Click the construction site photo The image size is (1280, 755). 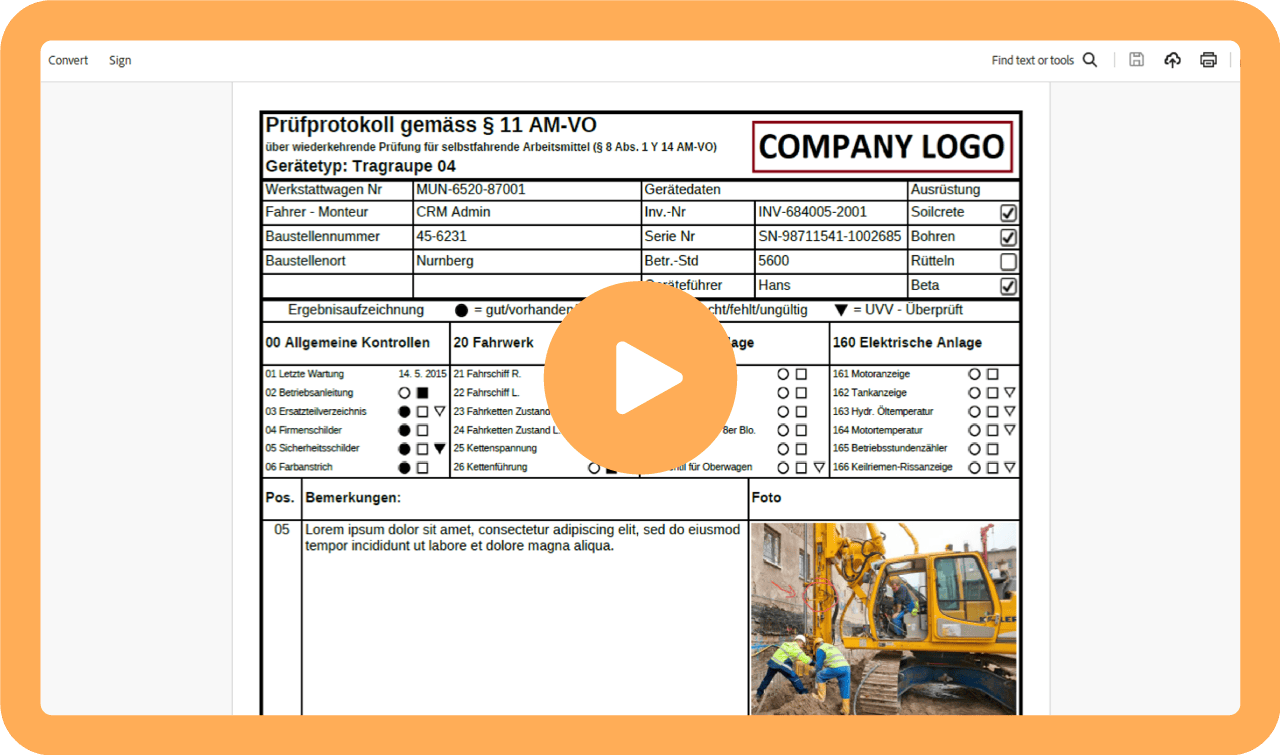(883, 618)
